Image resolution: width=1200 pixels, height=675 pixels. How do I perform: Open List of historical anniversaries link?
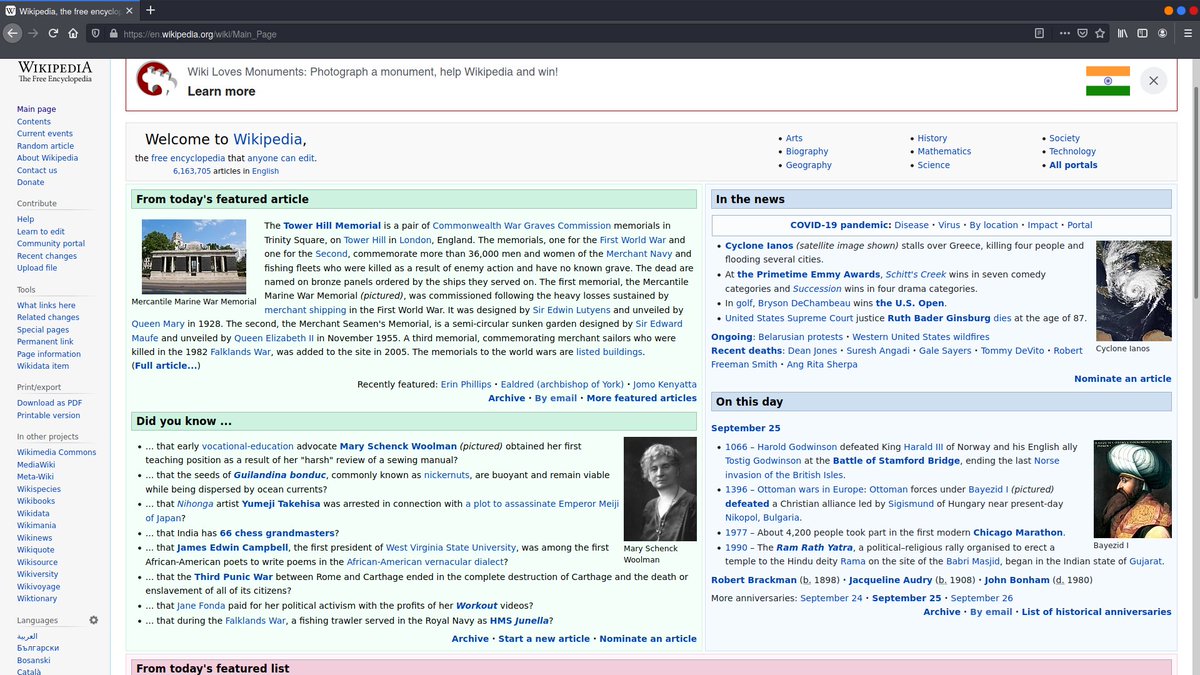[x=1096, y=612]
